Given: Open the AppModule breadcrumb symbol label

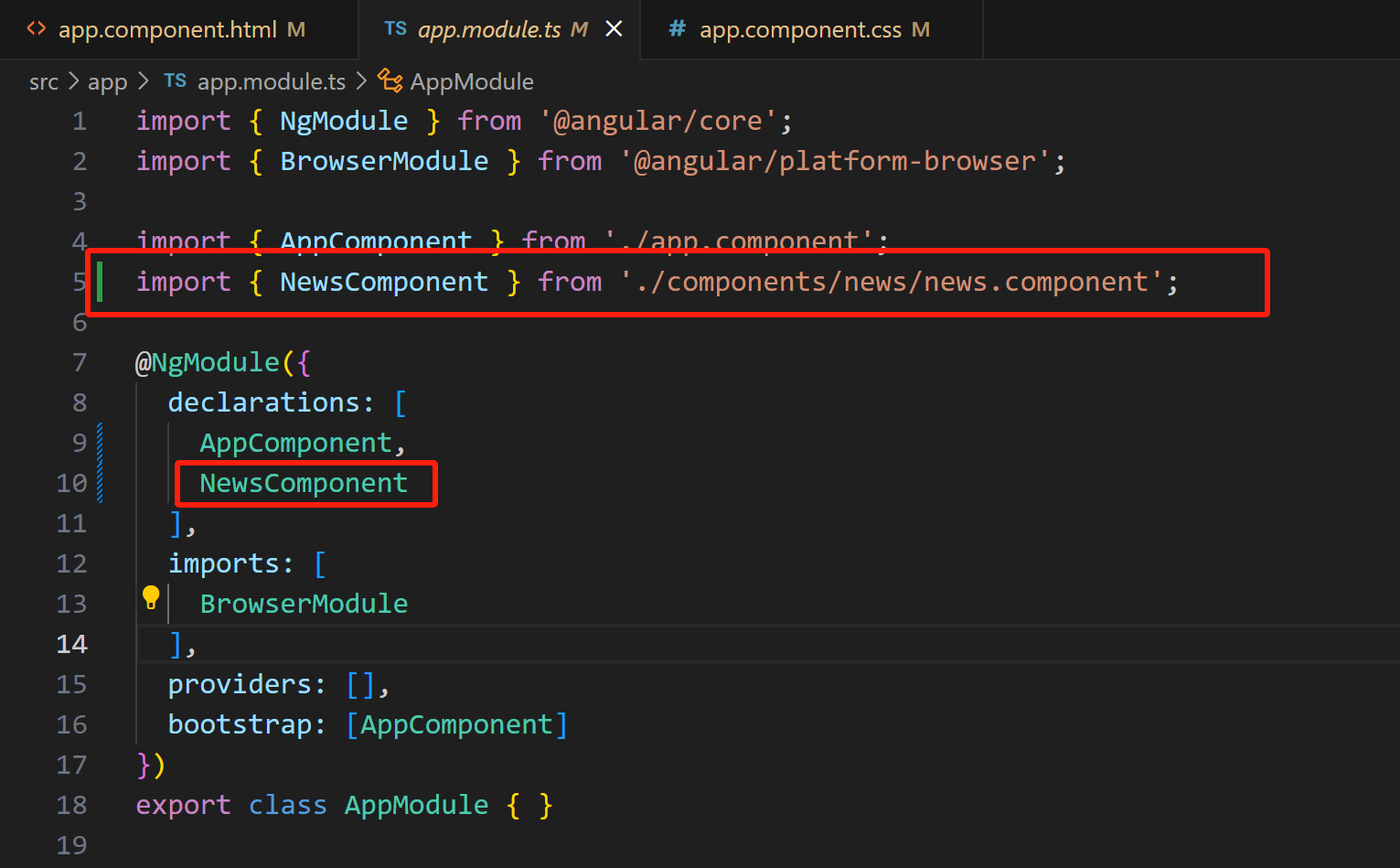Looking at the screenshot, I should (472, 81).
